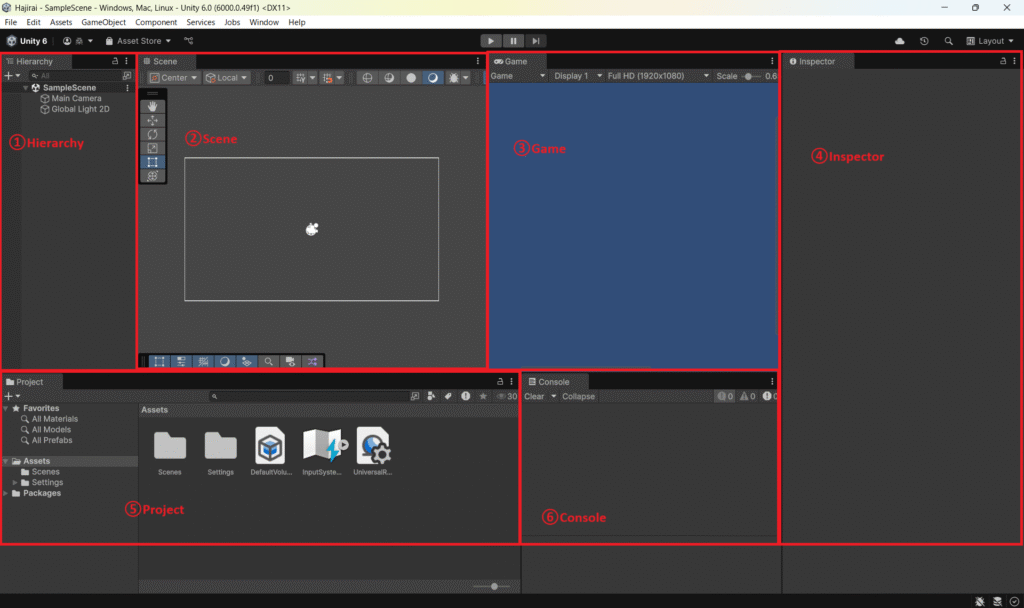Select the Scale tool in Scene

click(x=152, y=148)
